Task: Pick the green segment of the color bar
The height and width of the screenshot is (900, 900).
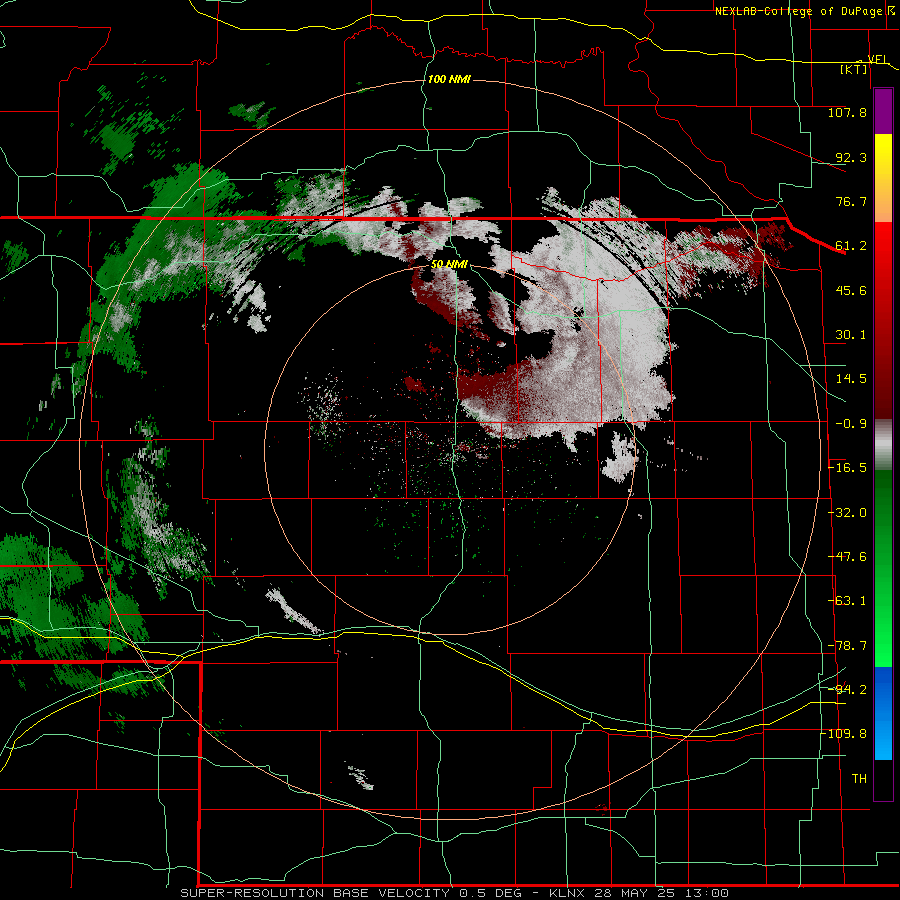Action: (883, 568)
